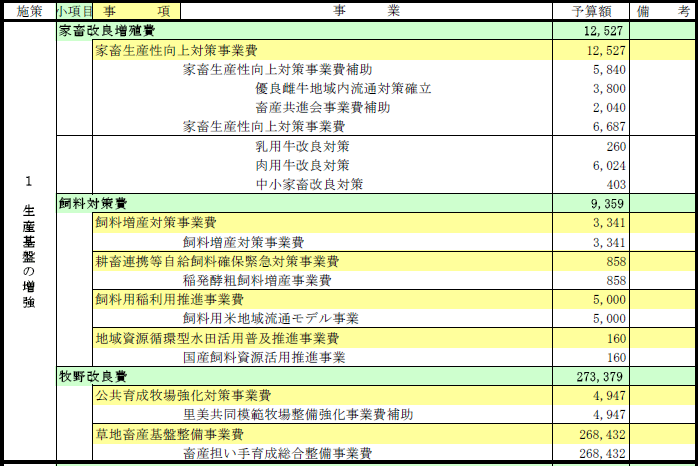Select 公共育成牧場強化対策事業費 yellow row
The height and width of the screenshot is (466, 698).
click(x=322, y=395)
